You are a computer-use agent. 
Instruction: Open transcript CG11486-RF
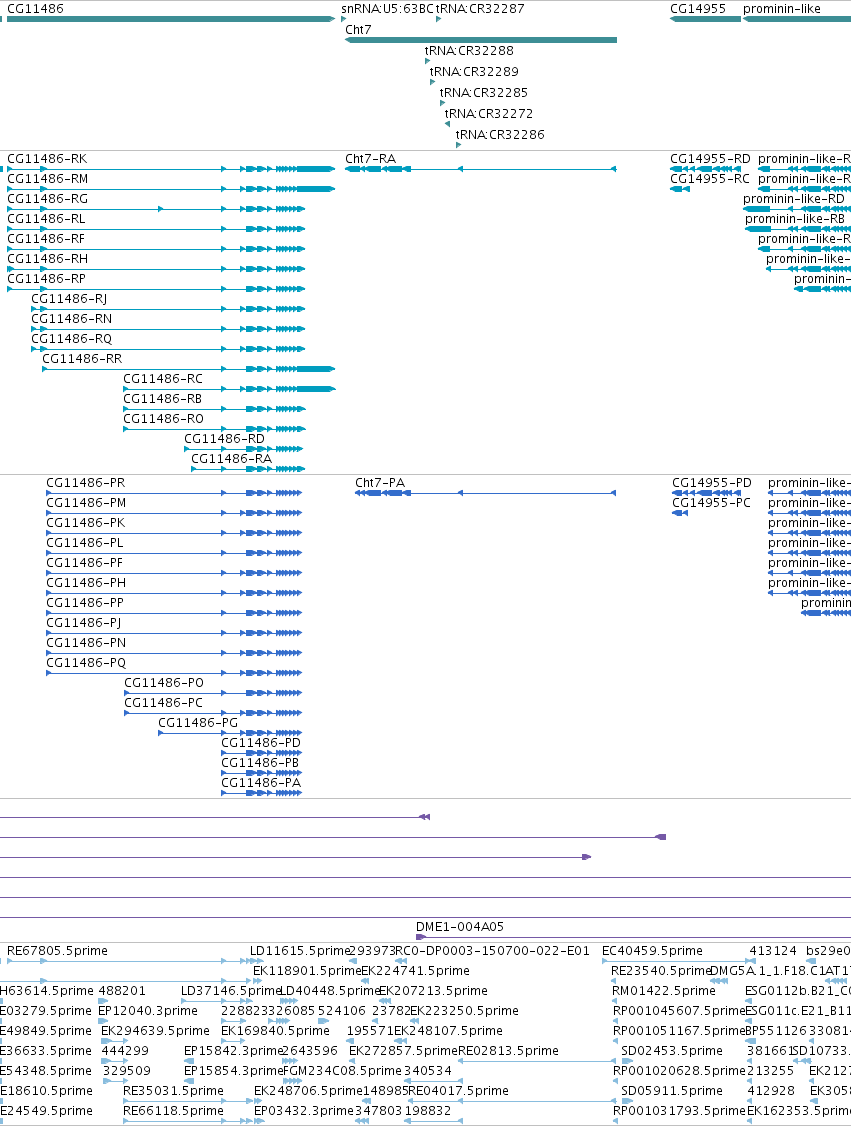click(x=46, y=239)
